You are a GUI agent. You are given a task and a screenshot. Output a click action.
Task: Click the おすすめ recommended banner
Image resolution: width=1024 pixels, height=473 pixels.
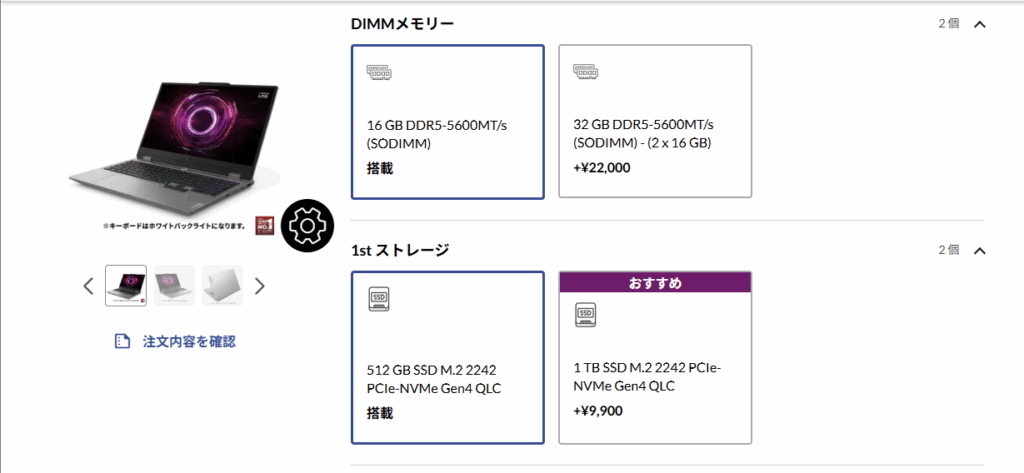[x=654, y=283]
